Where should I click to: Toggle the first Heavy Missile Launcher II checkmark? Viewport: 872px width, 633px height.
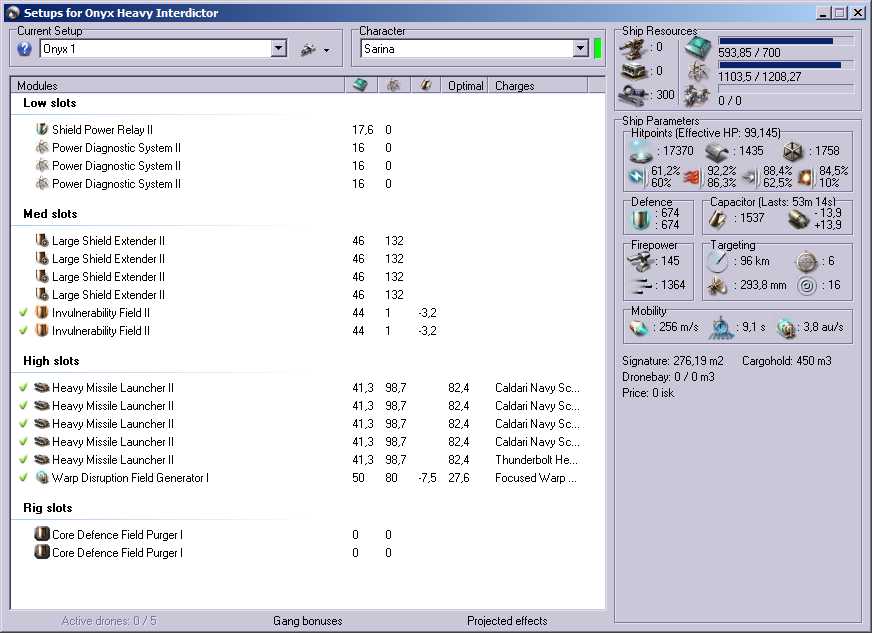tap(23, 388)
